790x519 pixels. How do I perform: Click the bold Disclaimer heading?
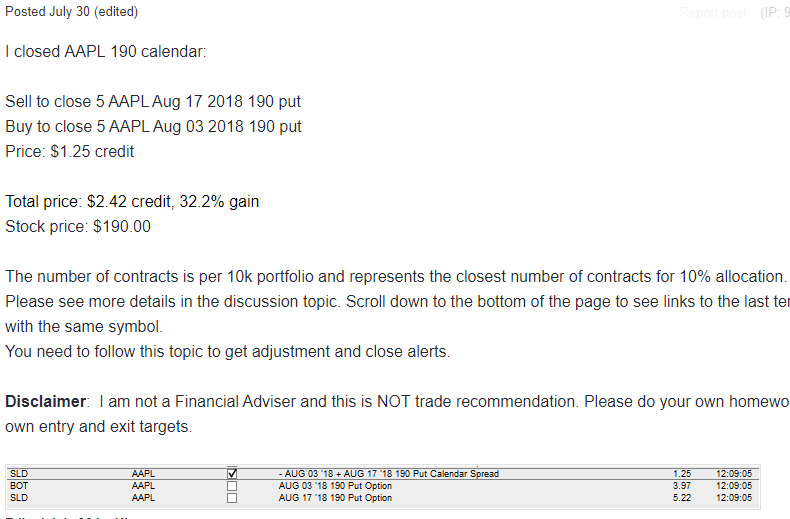pyautogui.click(x=46, y=402)
